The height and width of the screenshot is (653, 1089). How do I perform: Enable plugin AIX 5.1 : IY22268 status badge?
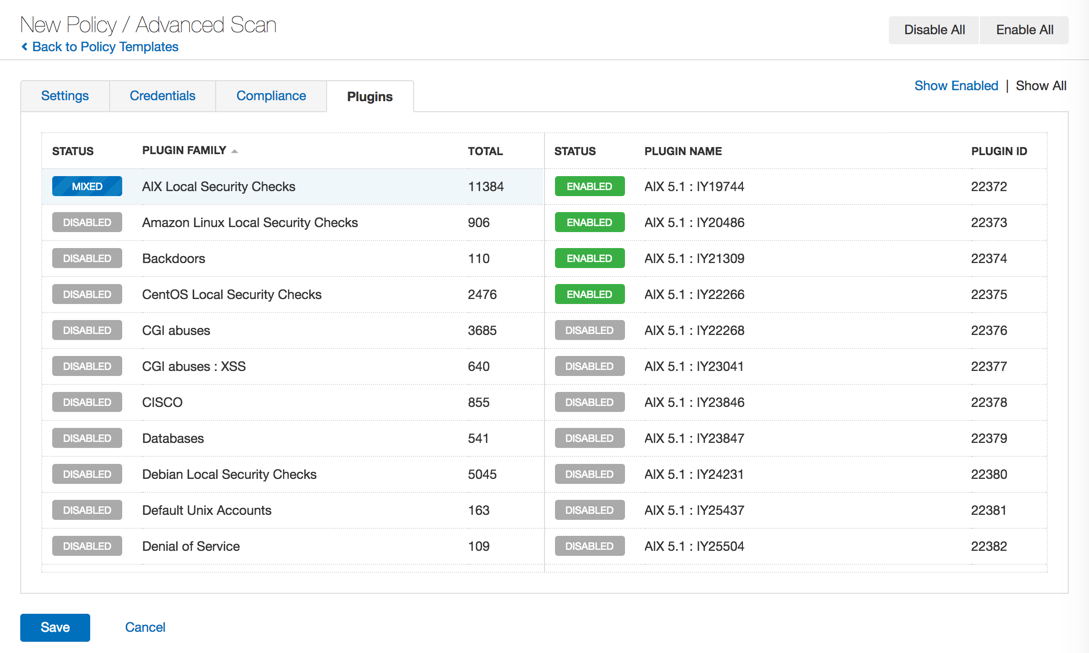click(589, 330)
